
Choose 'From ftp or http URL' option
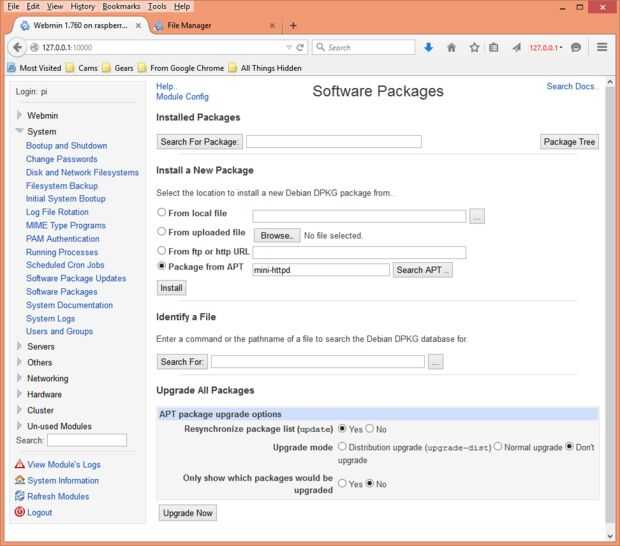[x=162, y=251]
